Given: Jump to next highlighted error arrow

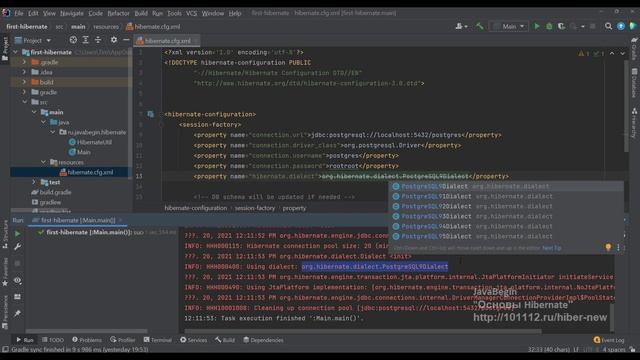Looking at the screenshot, I should pos(622,53).
